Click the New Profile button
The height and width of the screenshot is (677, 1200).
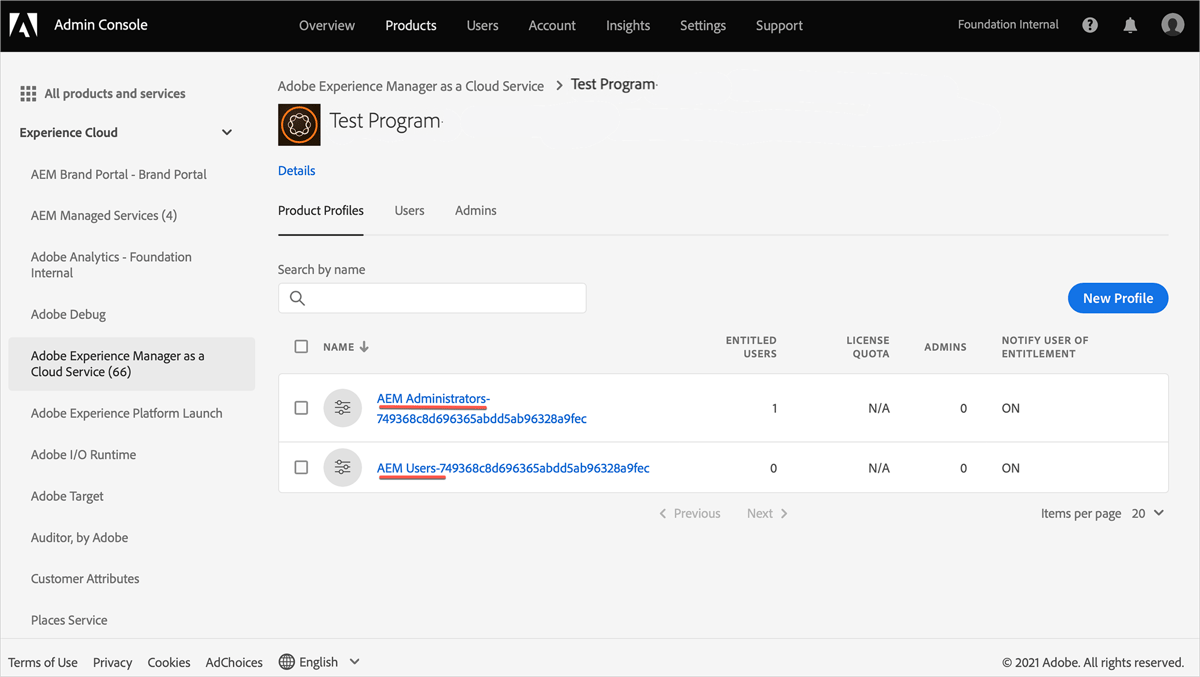(1118, 297)
